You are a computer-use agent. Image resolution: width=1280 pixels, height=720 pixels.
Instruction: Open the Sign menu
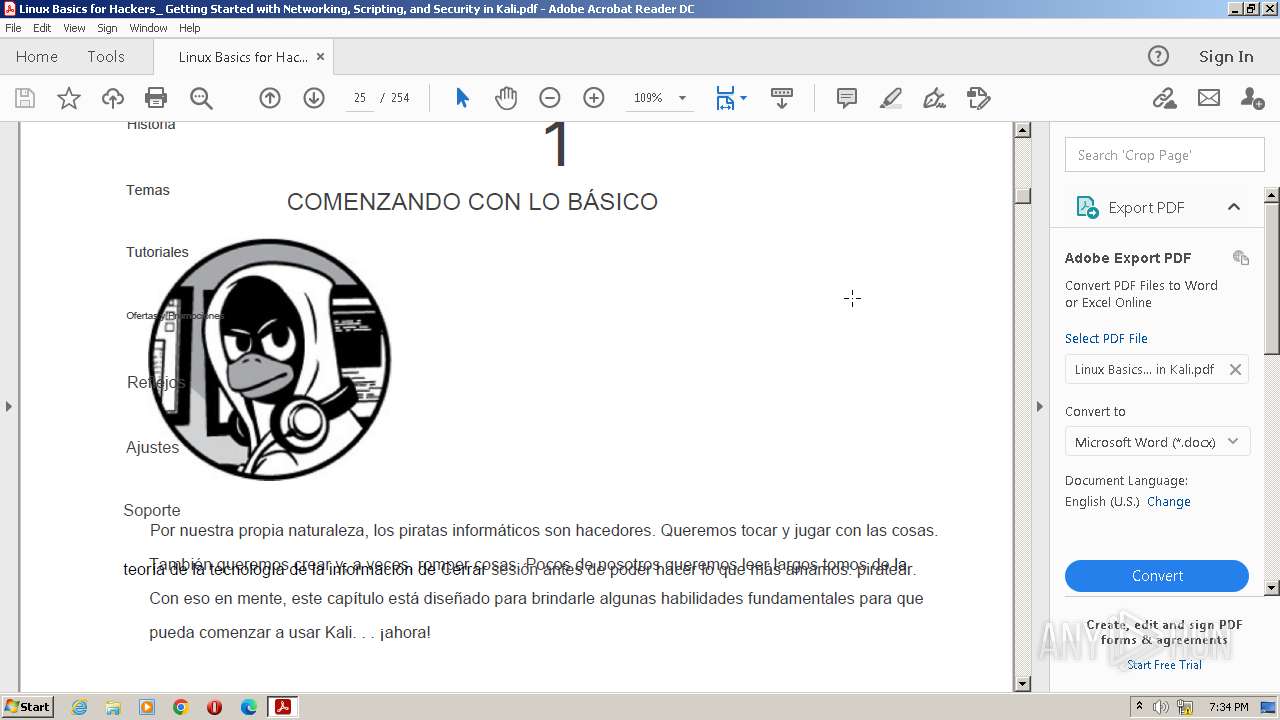107,28
